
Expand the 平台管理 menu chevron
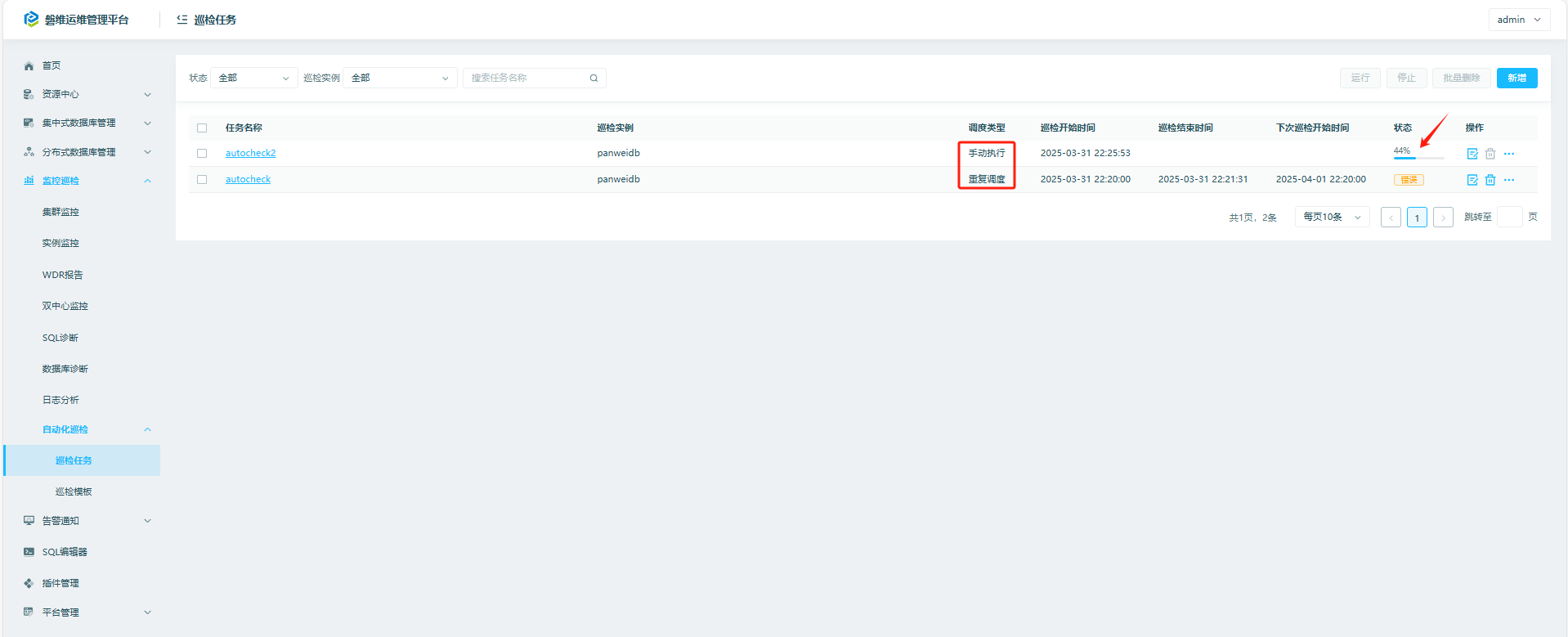pos(148,612)
